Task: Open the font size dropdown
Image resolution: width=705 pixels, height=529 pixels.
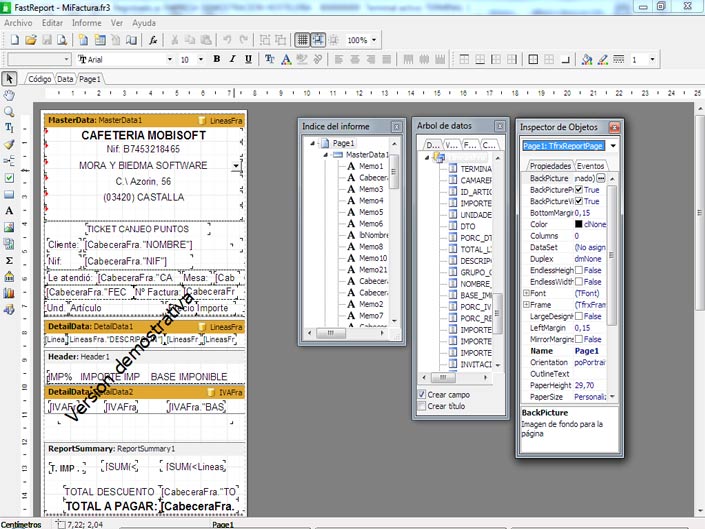Action: (x=201, y=59)
